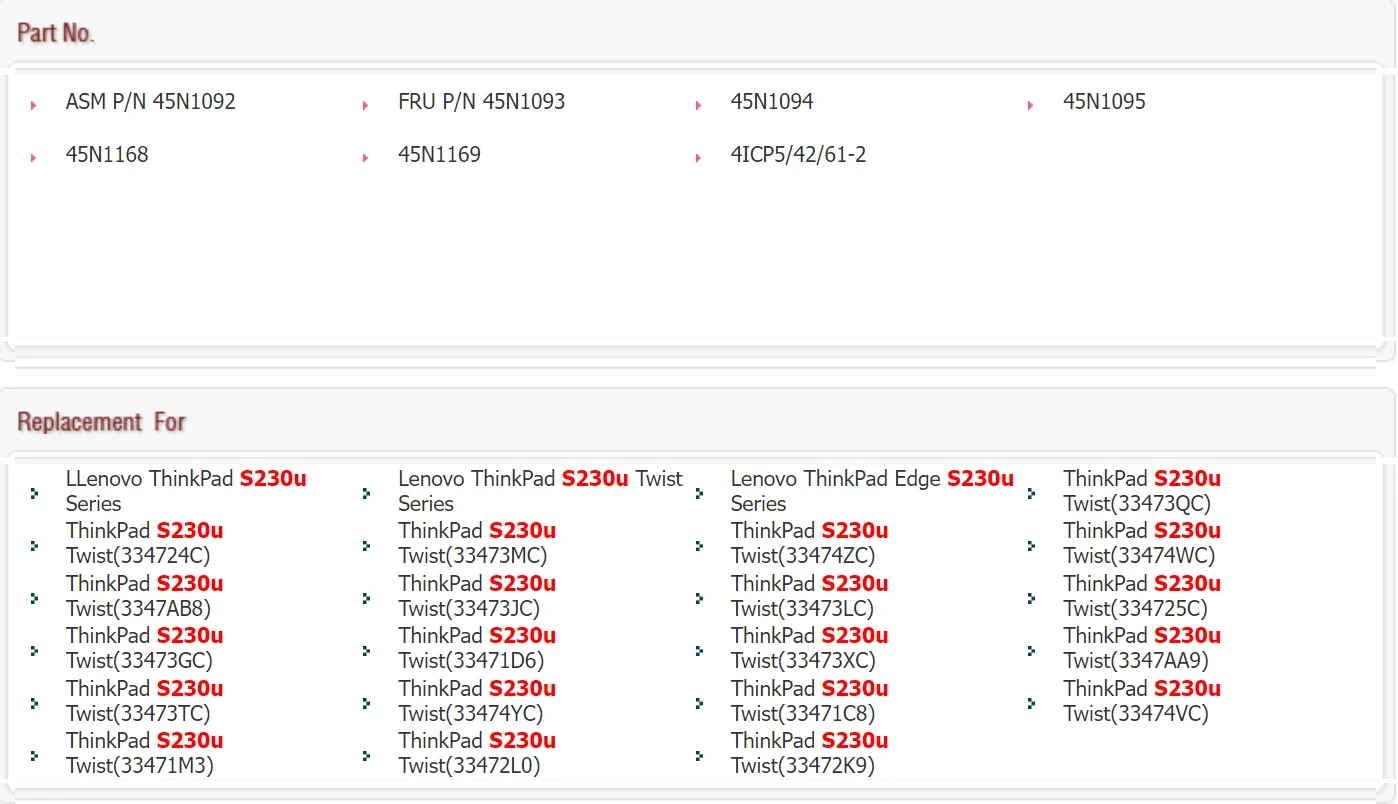The height and width of the screenshot is (804, 1398).
Task: Click the Twist(33471D6) compatible model
Action: click(477, 648)
